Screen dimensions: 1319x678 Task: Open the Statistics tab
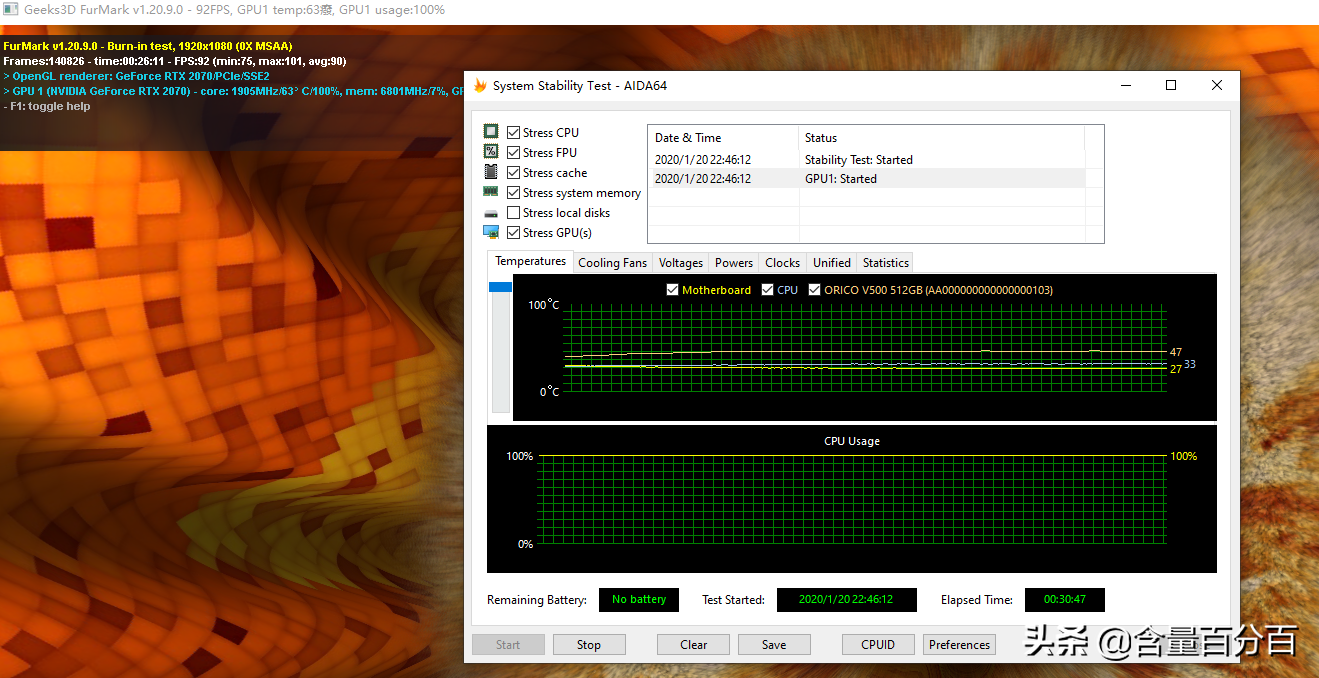click(x=886, y=262)
